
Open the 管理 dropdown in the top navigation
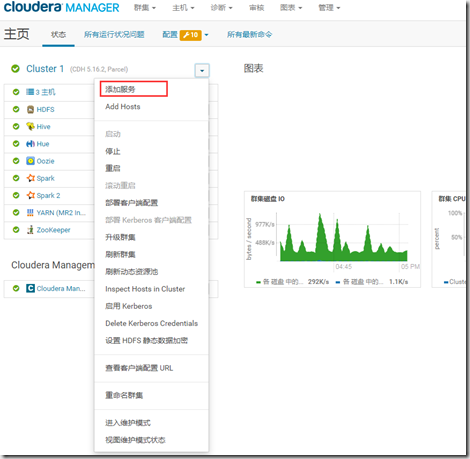pos(329,8)
